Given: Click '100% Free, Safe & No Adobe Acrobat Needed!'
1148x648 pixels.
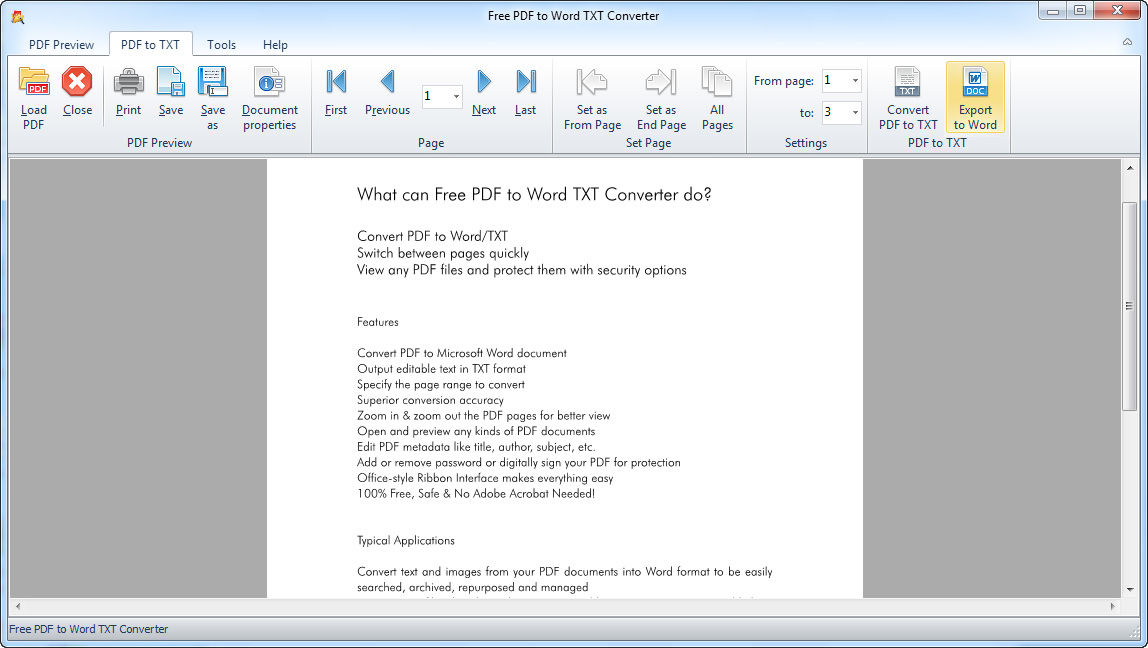Looking at the screenshot, I should coord(476,494).
